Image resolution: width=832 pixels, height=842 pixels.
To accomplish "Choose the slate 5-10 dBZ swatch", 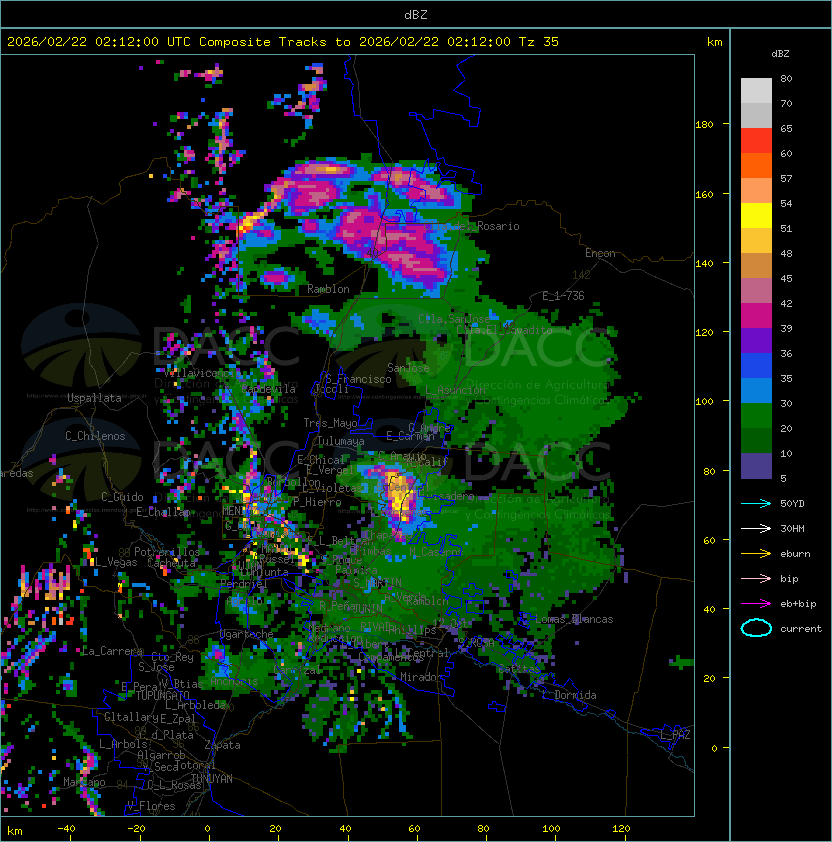I will coord(756,466).
